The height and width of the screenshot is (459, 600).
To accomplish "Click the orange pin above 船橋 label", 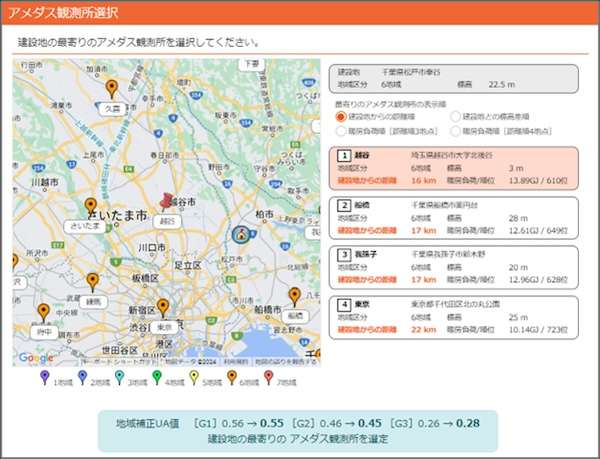I will pos(294,297).
